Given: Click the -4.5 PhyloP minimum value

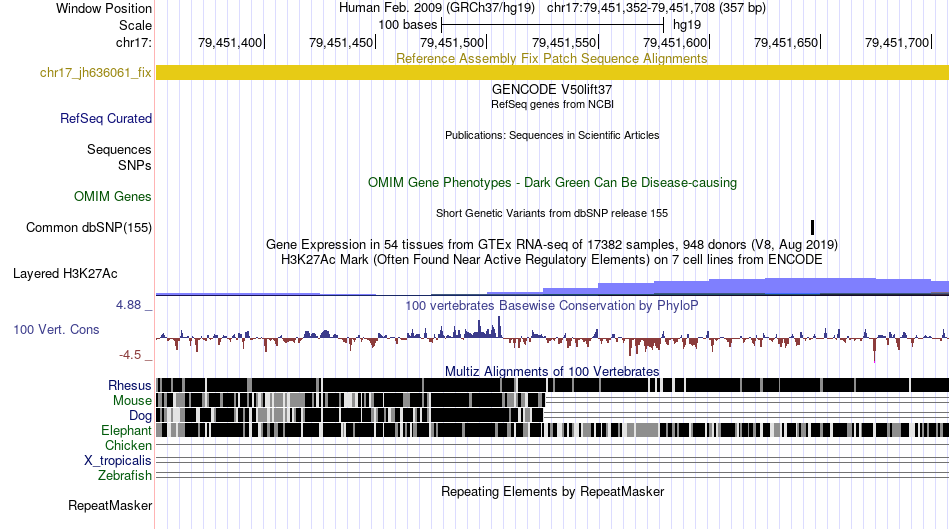Looking at the screenshot, I should (130, 354).
